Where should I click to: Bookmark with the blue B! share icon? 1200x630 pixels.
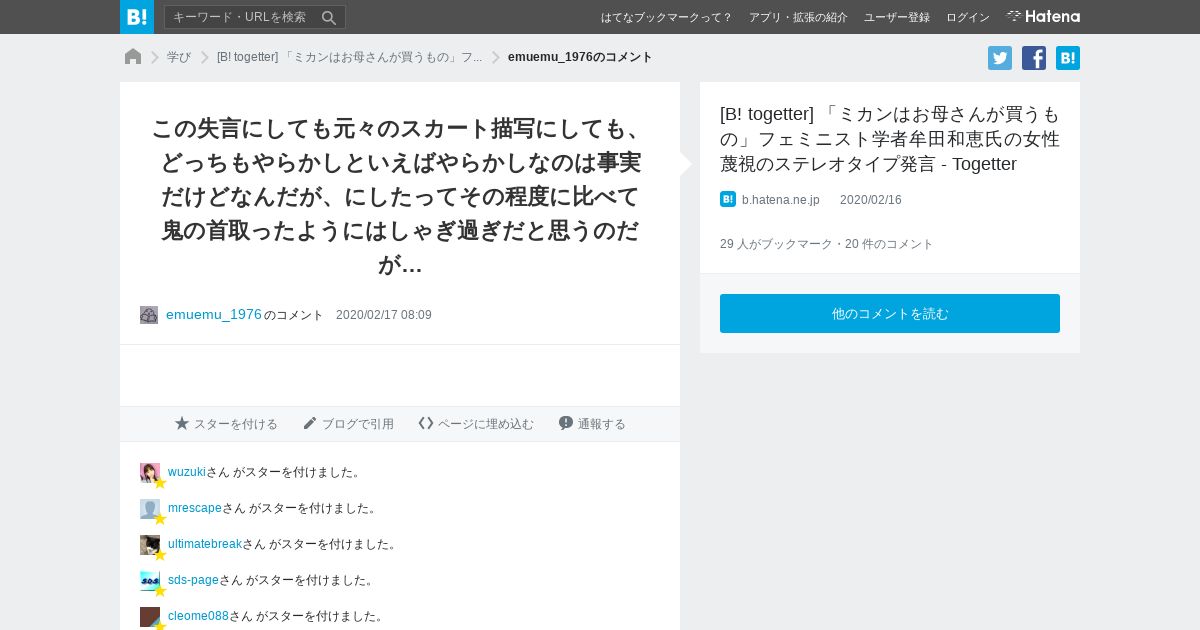click(1068, 58)
